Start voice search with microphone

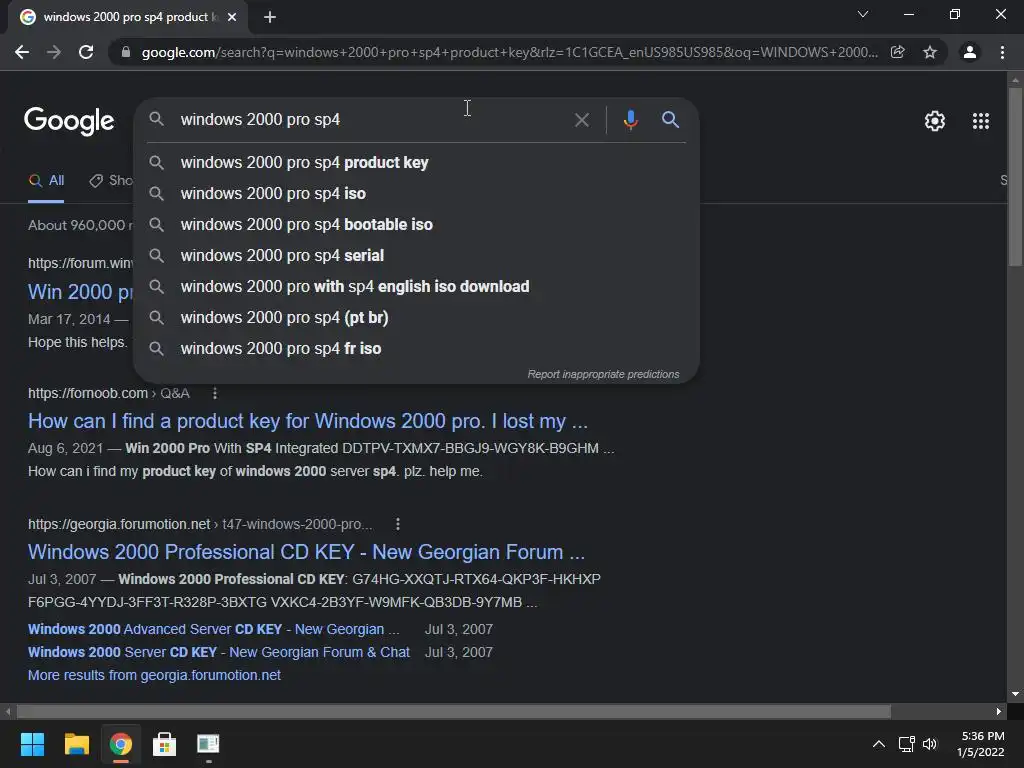(x=630, y=120)
